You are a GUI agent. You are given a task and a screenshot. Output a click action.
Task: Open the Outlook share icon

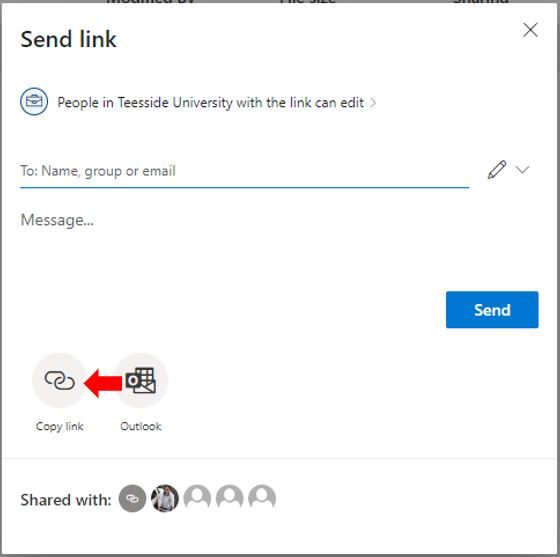141,381
